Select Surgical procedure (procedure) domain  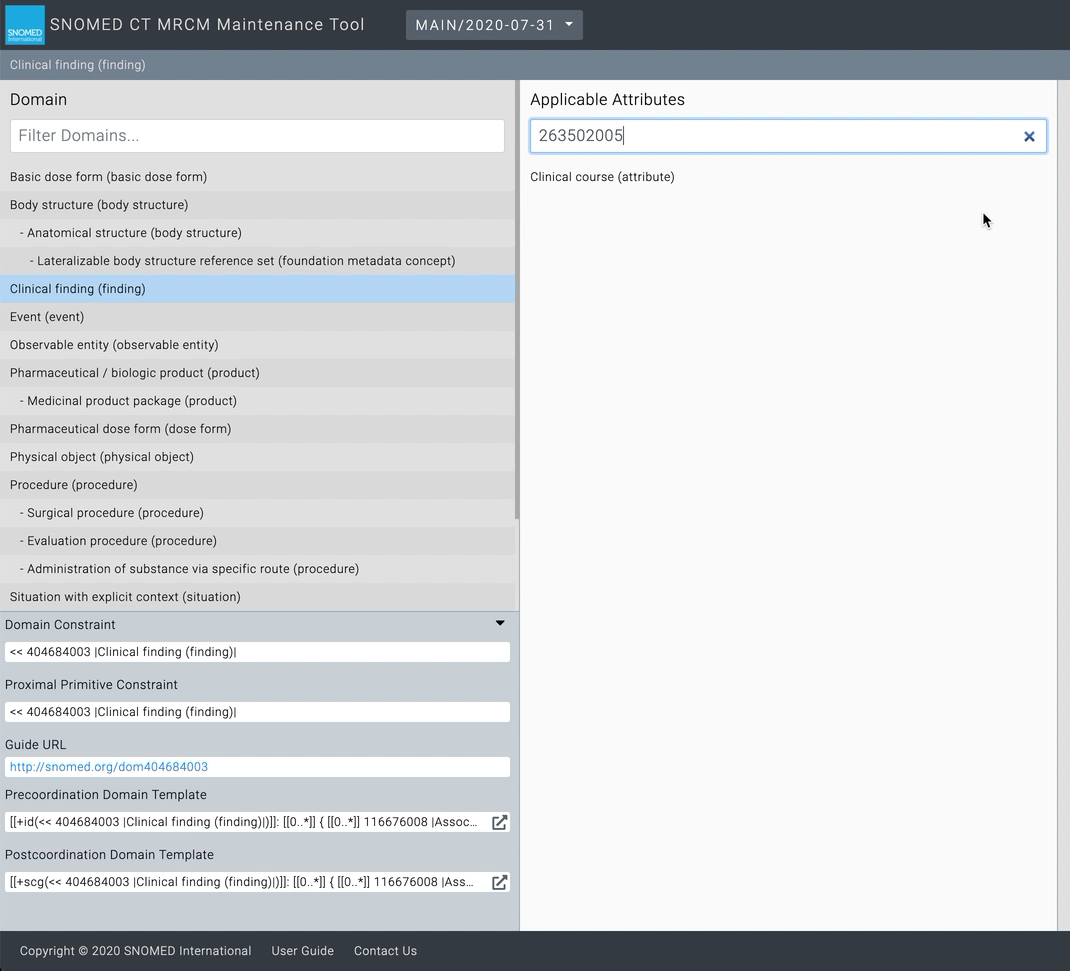(257, 512)
